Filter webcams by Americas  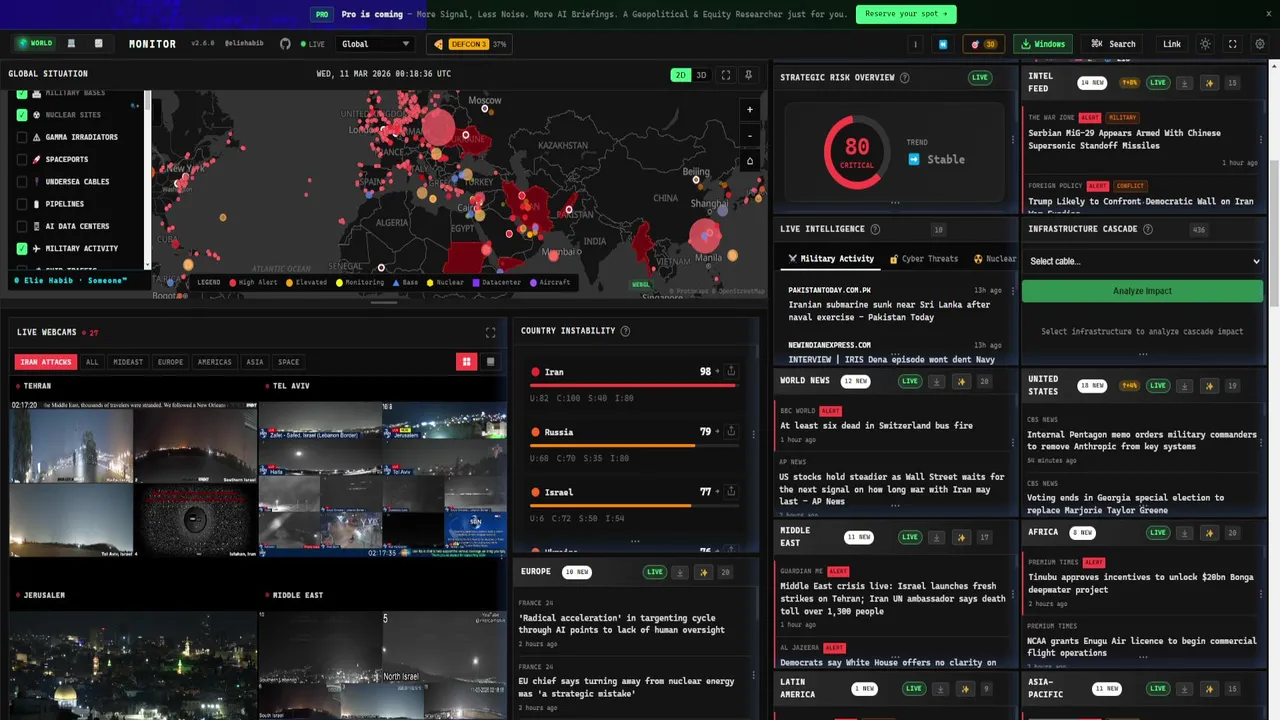pyautogui.click(x=214, y=362)
